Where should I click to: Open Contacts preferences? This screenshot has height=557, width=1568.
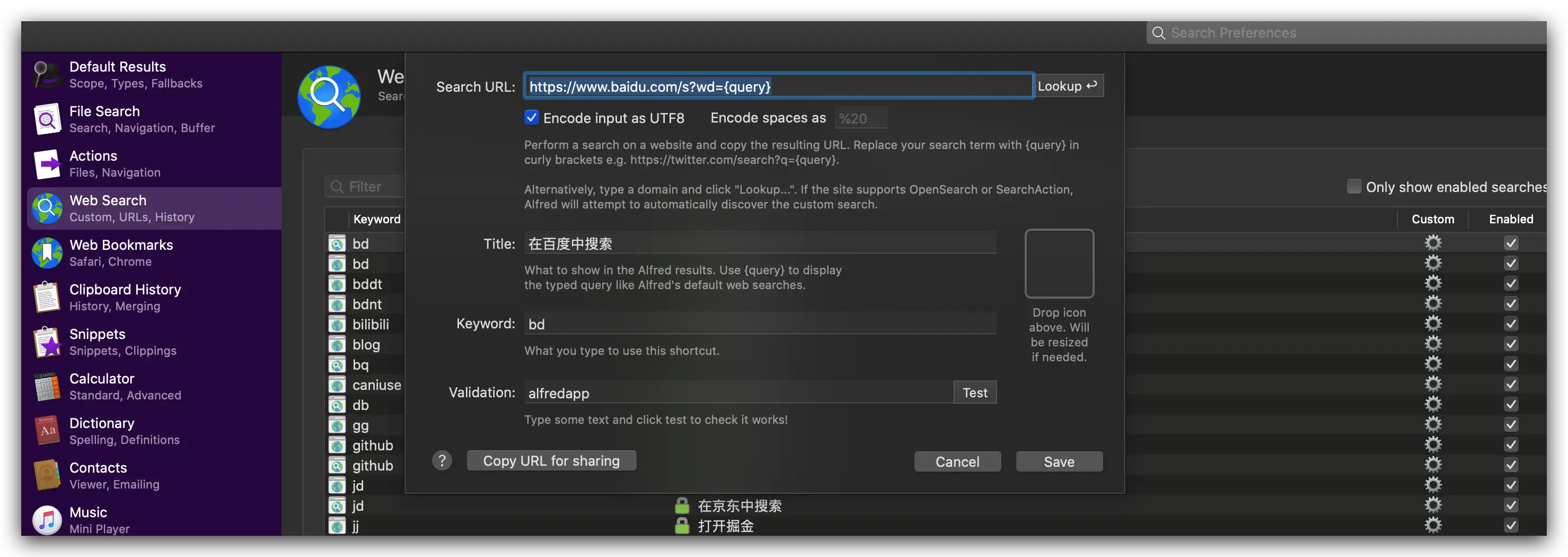tap(154, 475)
